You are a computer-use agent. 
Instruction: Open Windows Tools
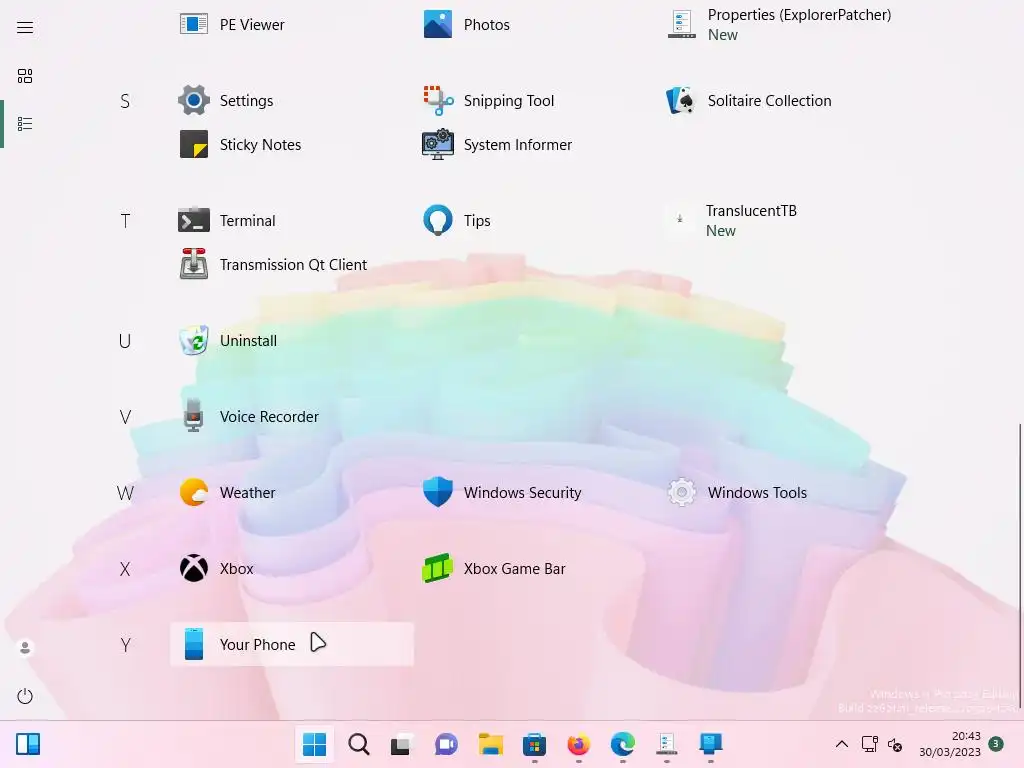coord(780,492)
